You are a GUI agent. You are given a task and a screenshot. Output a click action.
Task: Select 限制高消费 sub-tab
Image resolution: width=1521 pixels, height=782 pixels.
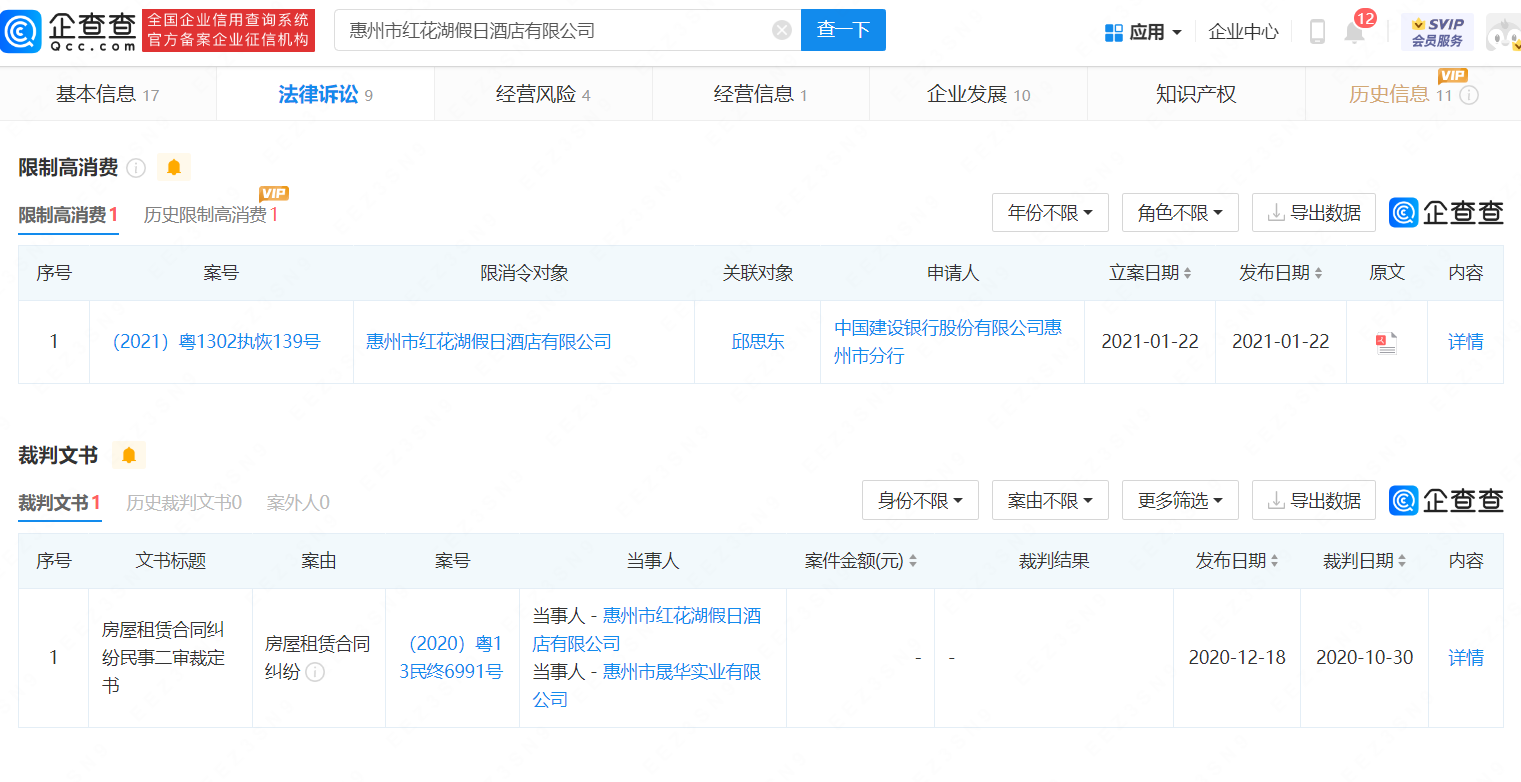click(68, 214)
